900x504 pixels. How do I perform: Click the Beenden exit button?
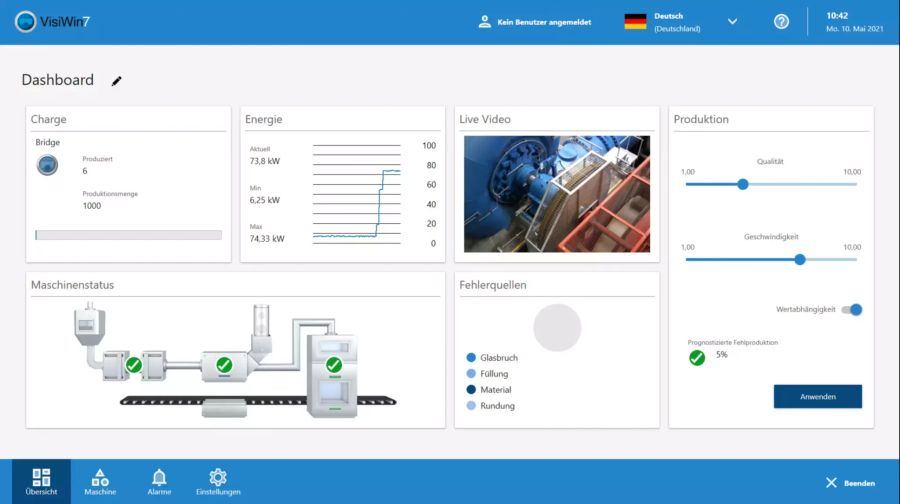click(x=850, y=483)
